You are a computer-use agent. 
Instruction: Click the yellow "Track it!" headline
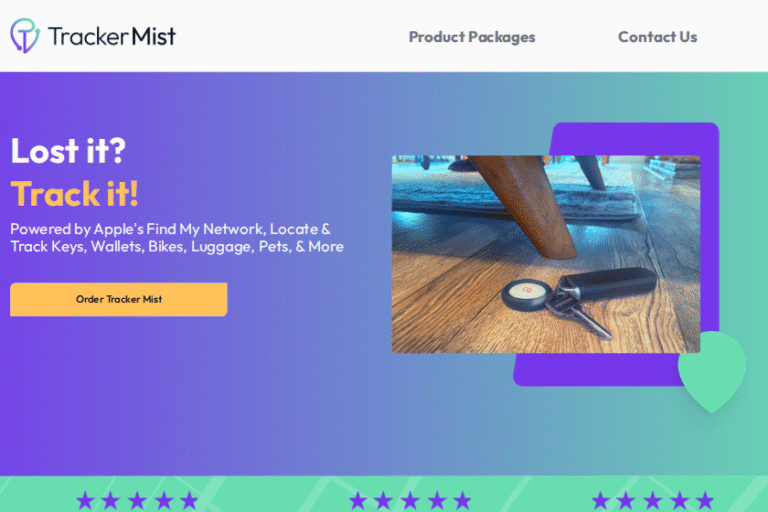74,194
